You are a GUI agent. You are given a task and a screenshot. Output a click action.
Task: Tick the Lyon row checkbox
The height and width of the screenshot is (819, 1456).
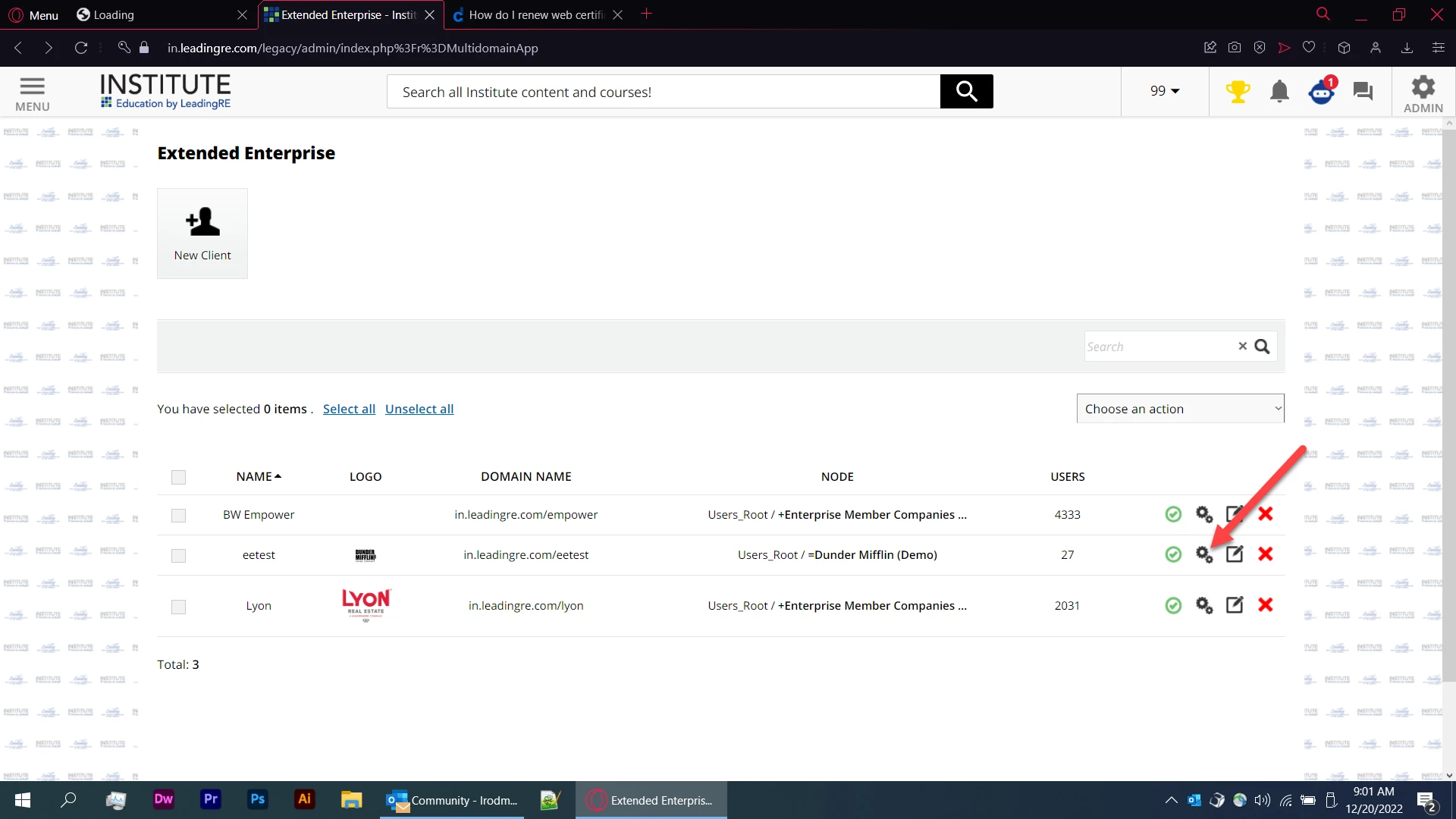pos(178,607)
